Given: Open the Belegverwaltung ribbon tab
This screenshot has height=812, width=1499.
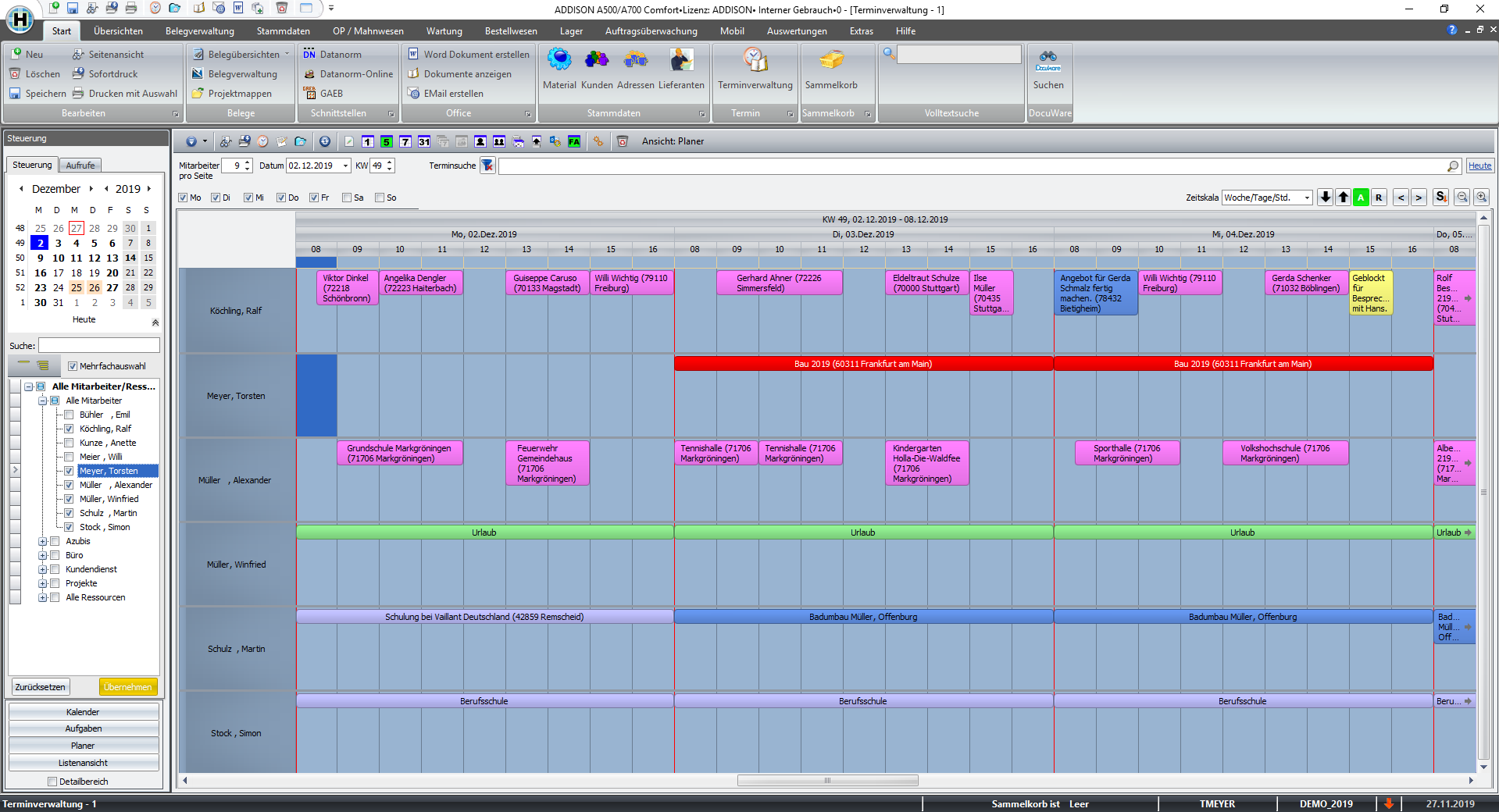Looking at the screenshot, I should (x=199, y=31).
